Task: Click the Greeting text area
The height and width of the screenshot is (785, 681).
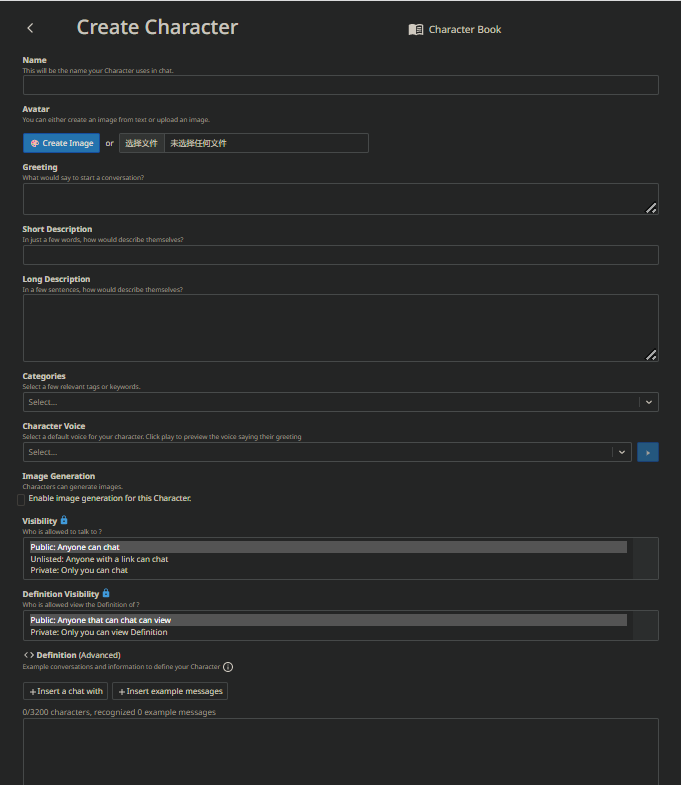Action: pos(340,199)
